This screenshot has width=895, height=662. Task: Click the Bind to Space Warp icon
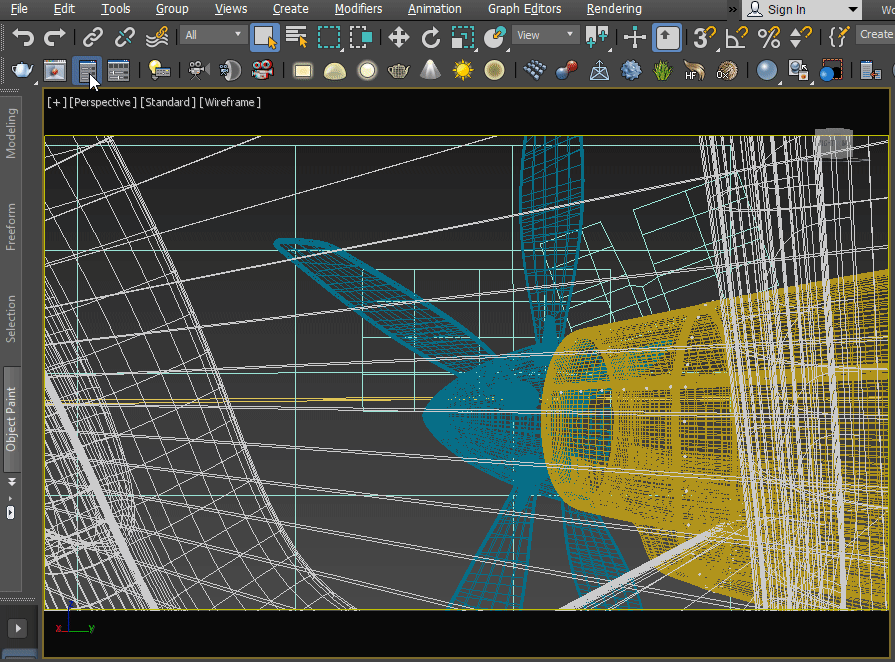157,38
